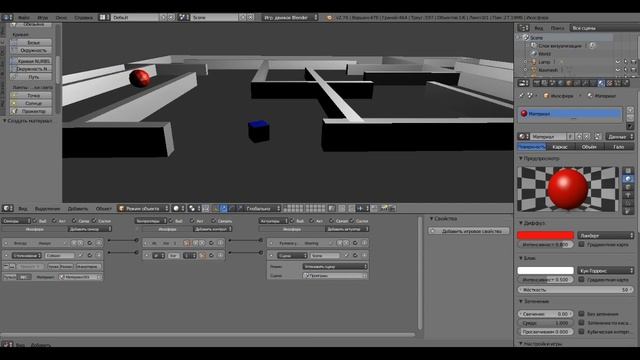Open the Object properties tab icon
640x360 pixels.
pyautogui.click(x=569, y=83)
